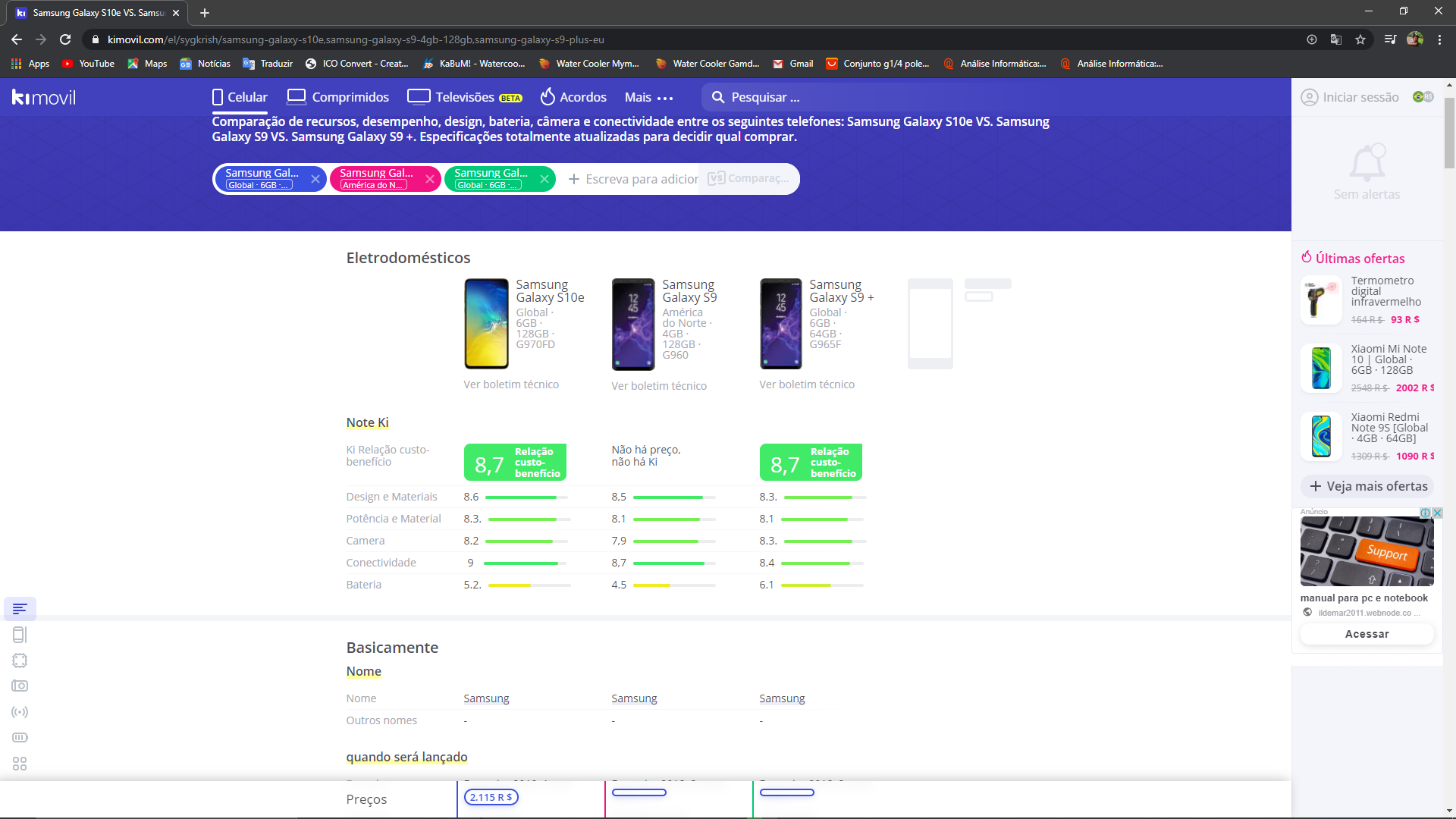Click S10e Design e Materiais score bar
The width and height of the screenshot is (1456, 819).
point(526,497)
